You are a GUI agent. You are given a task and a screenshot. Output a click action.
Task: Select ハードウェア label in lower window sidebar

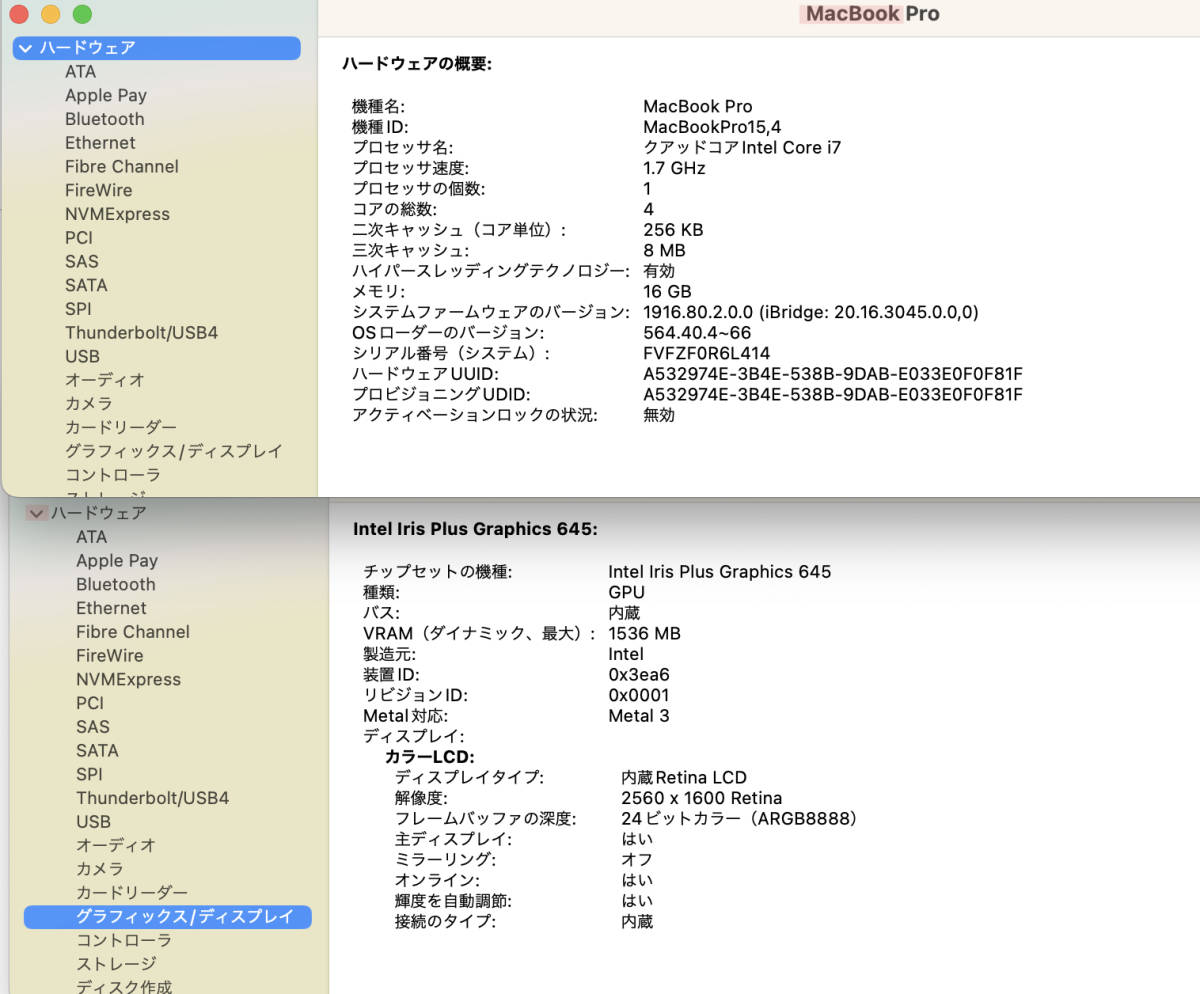[x=99, y=513]
